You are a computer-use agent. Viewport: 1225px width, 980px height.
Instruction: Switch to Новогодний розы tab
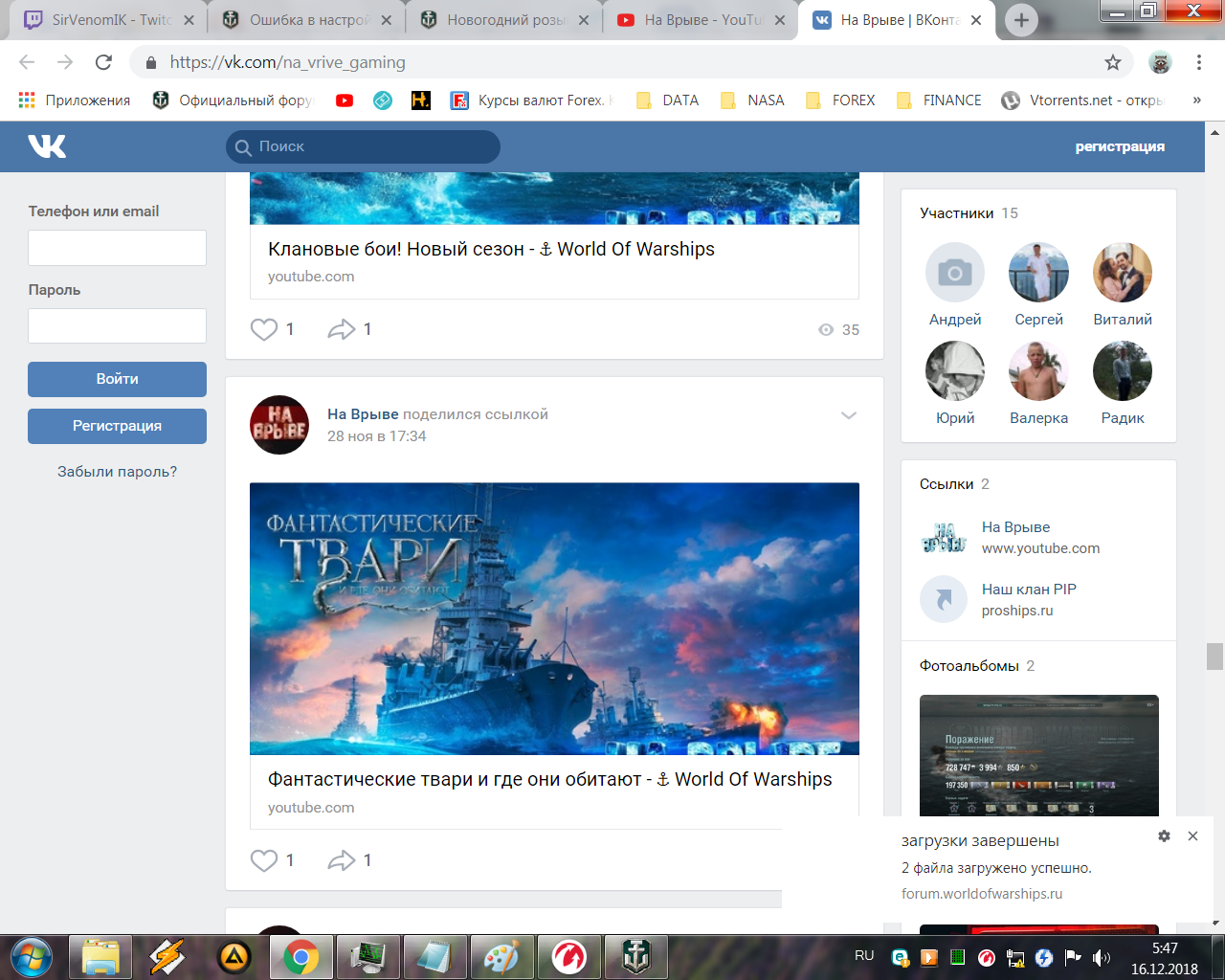tap(504, 20)
